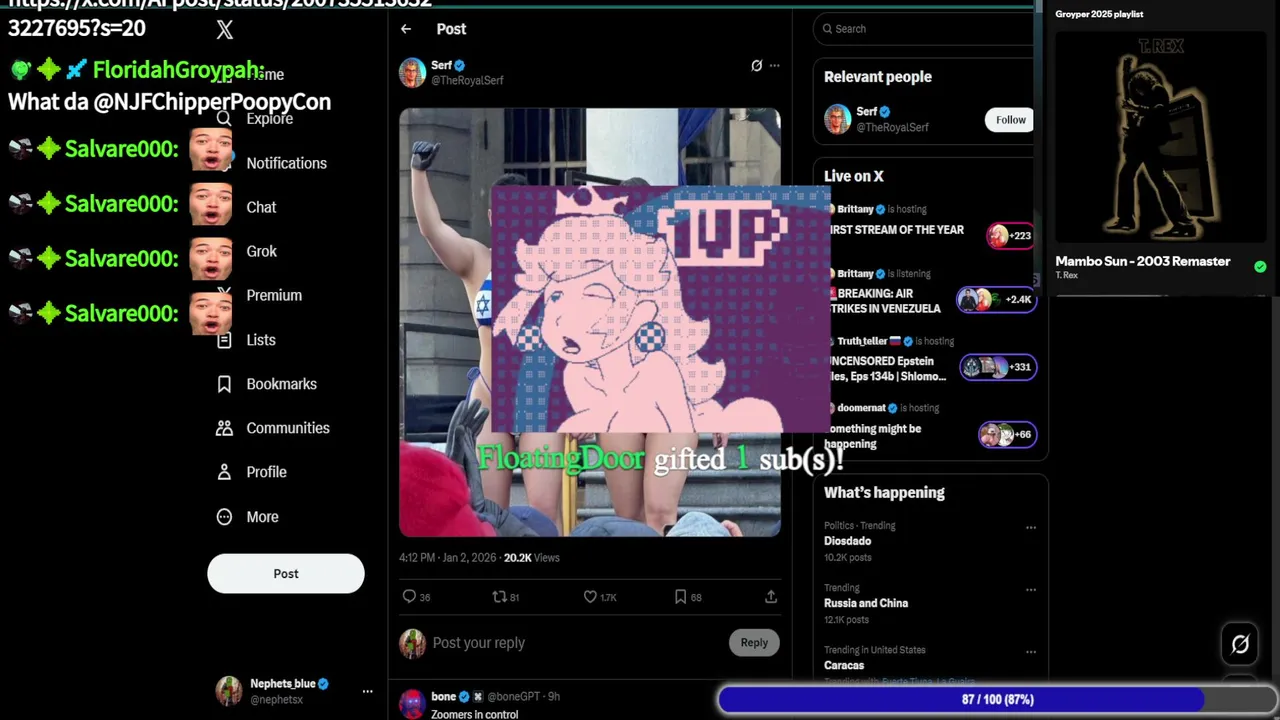
Task: Click the X logo icon
Action: pyautogui.click(x=225, y=30)
